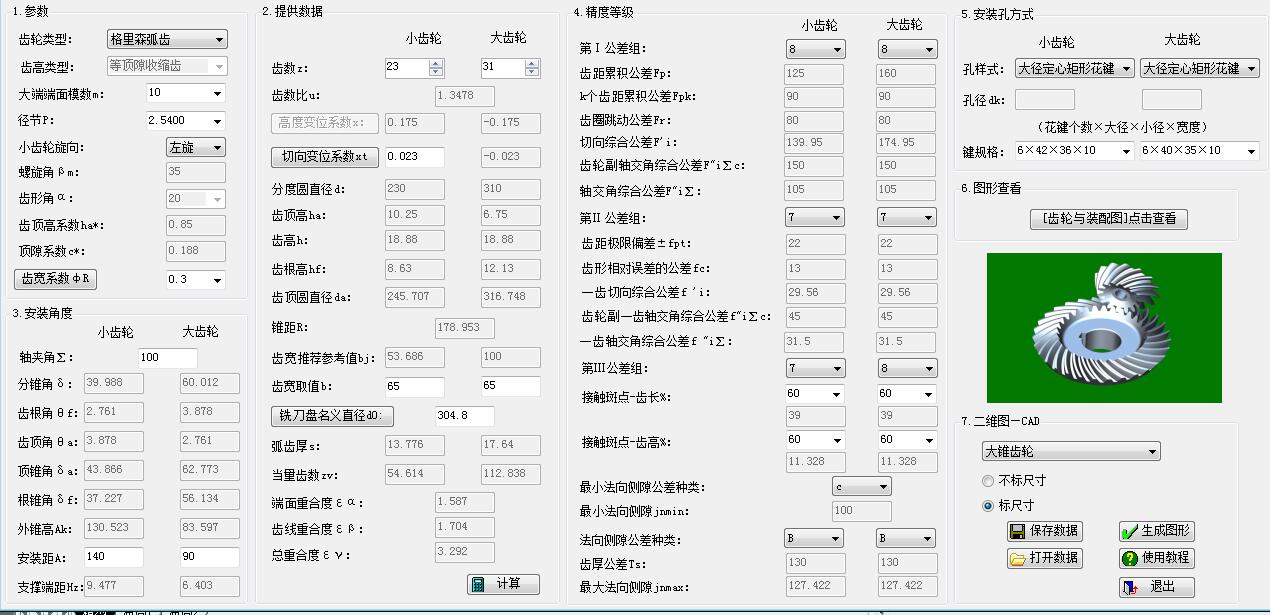Open the large gear 键规格 6×40×35×10 dropdown
The height and width of the screenshot is (615, 1270).
tap(1200, 151)
